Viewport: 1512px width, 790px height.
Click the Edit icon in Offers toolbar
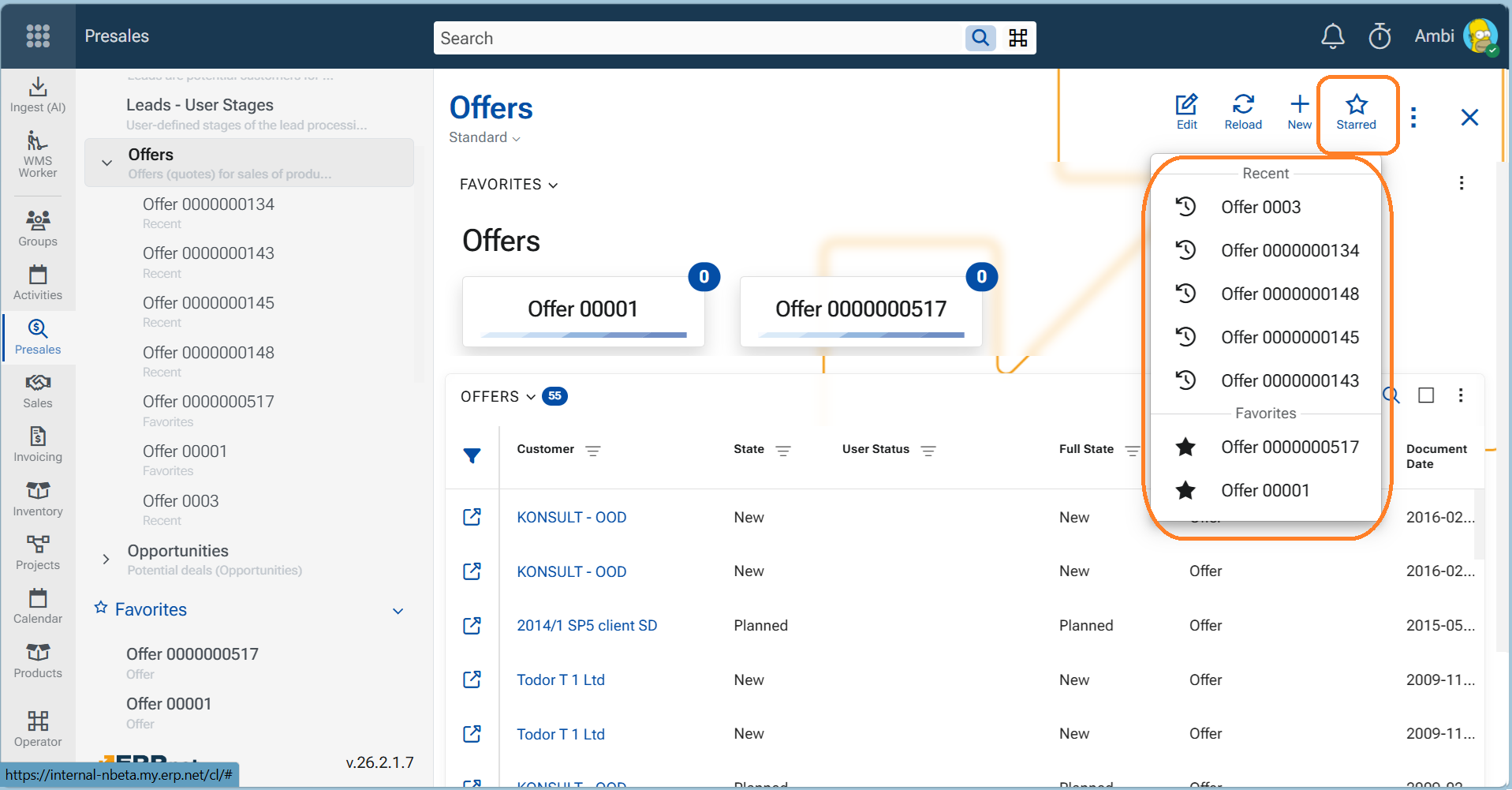pyautogui.click(x=1186, y=111)
